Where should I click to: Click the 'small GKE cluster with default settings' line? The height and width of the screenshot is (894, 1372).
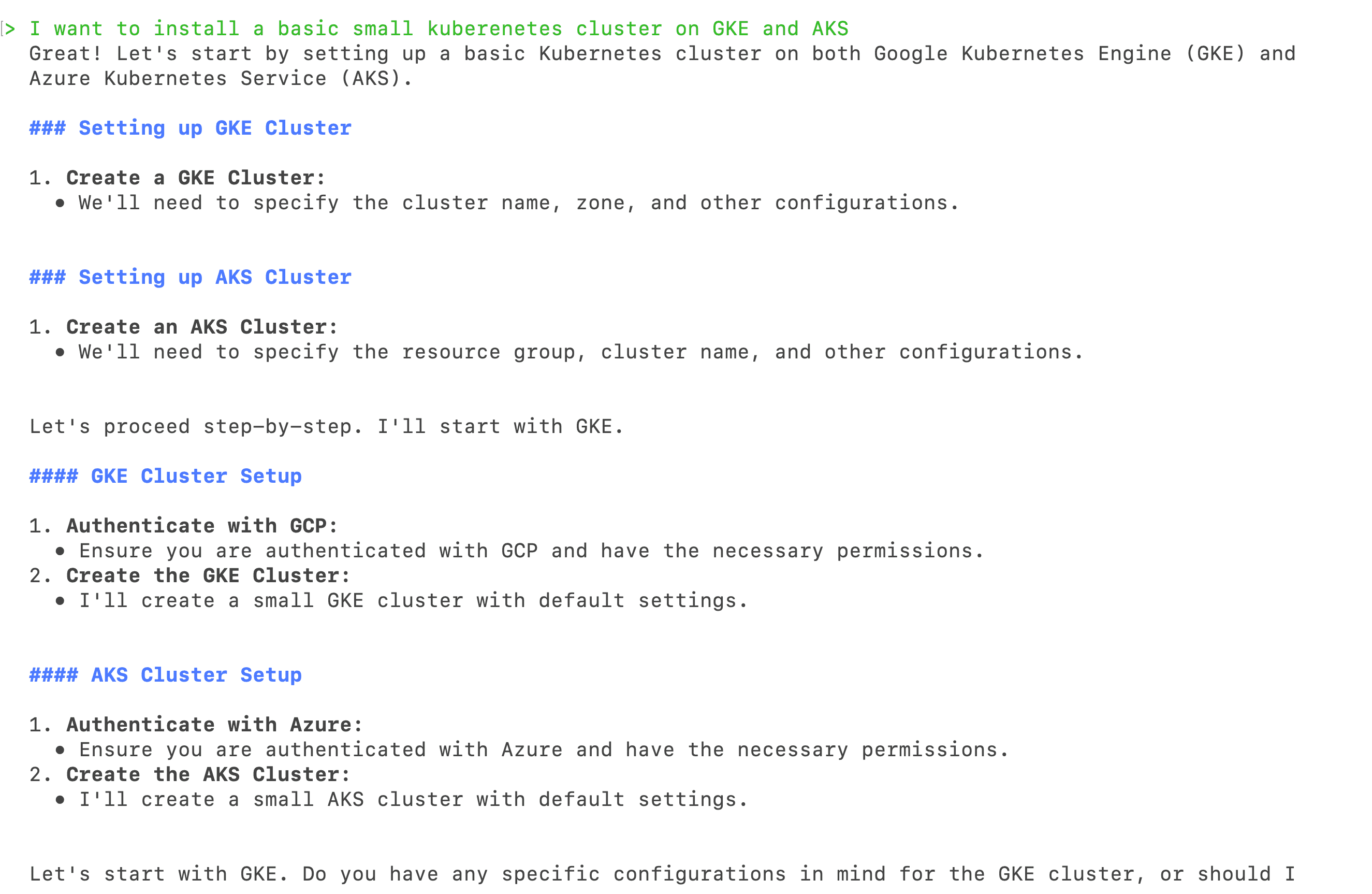(413, 601)
